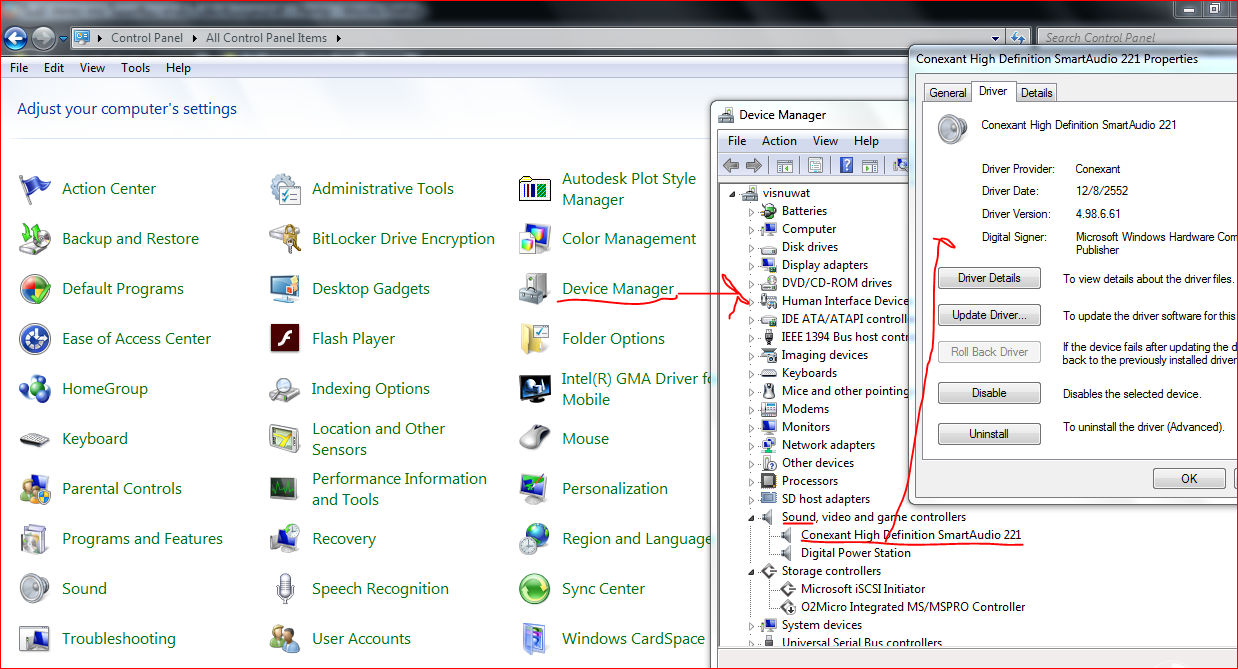Click the Troubleshooting icon

point(35,638)
